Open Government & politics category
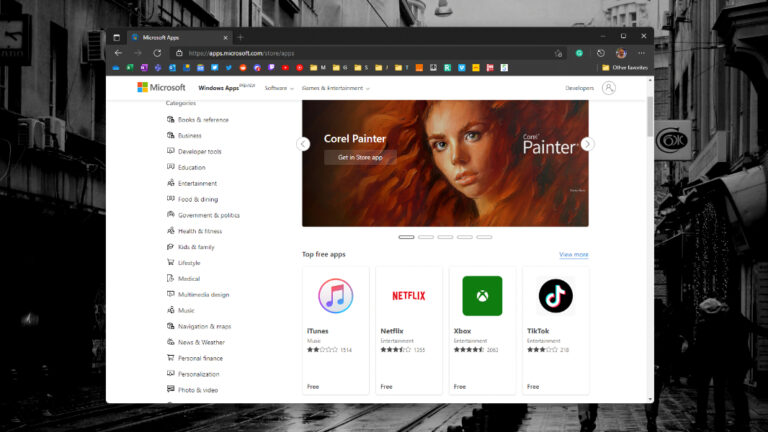 [x=203, y=215]
